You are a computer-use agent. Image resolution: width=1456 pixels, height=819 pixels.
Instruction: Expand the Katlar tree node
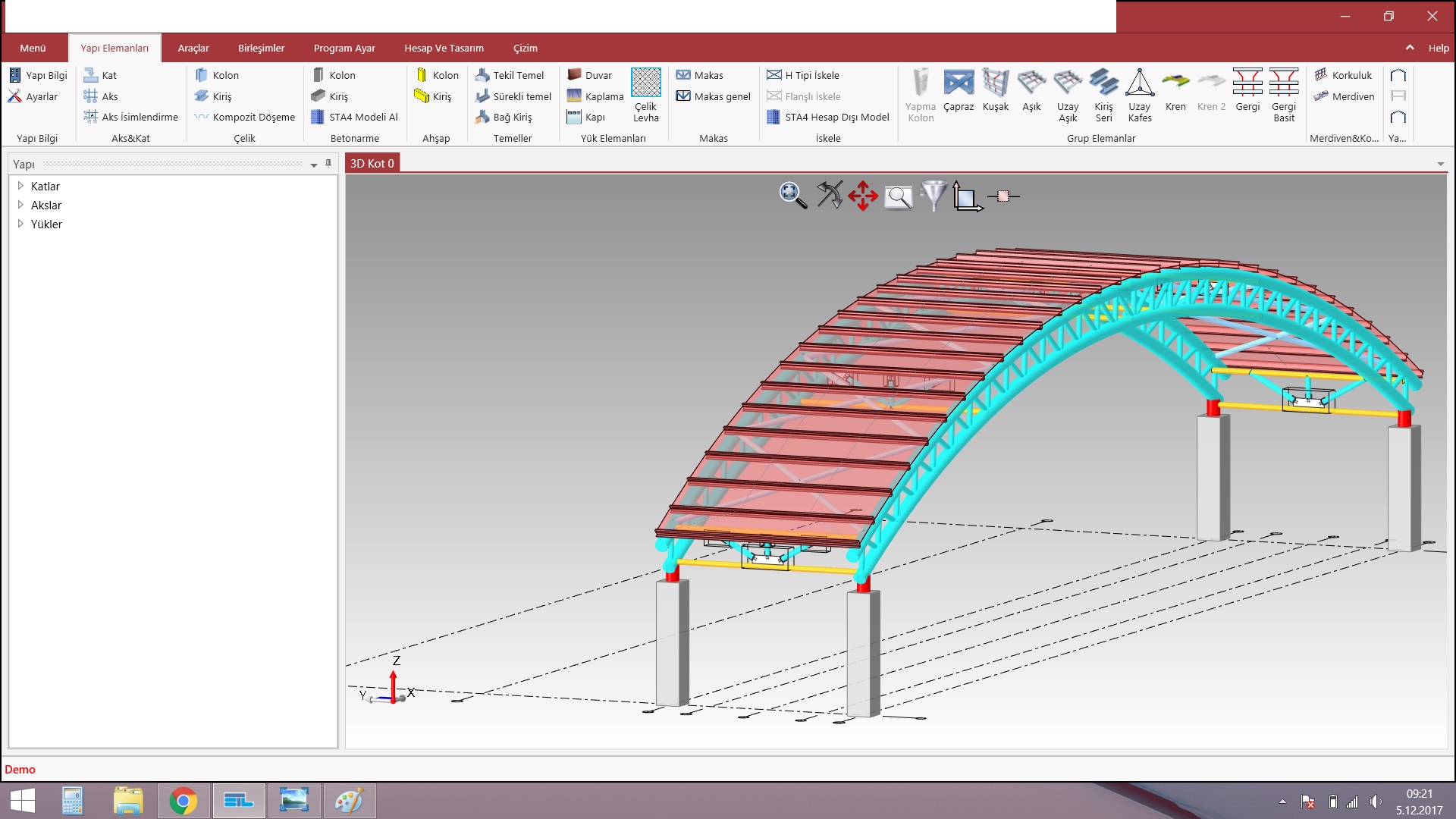tap(20, 186)
